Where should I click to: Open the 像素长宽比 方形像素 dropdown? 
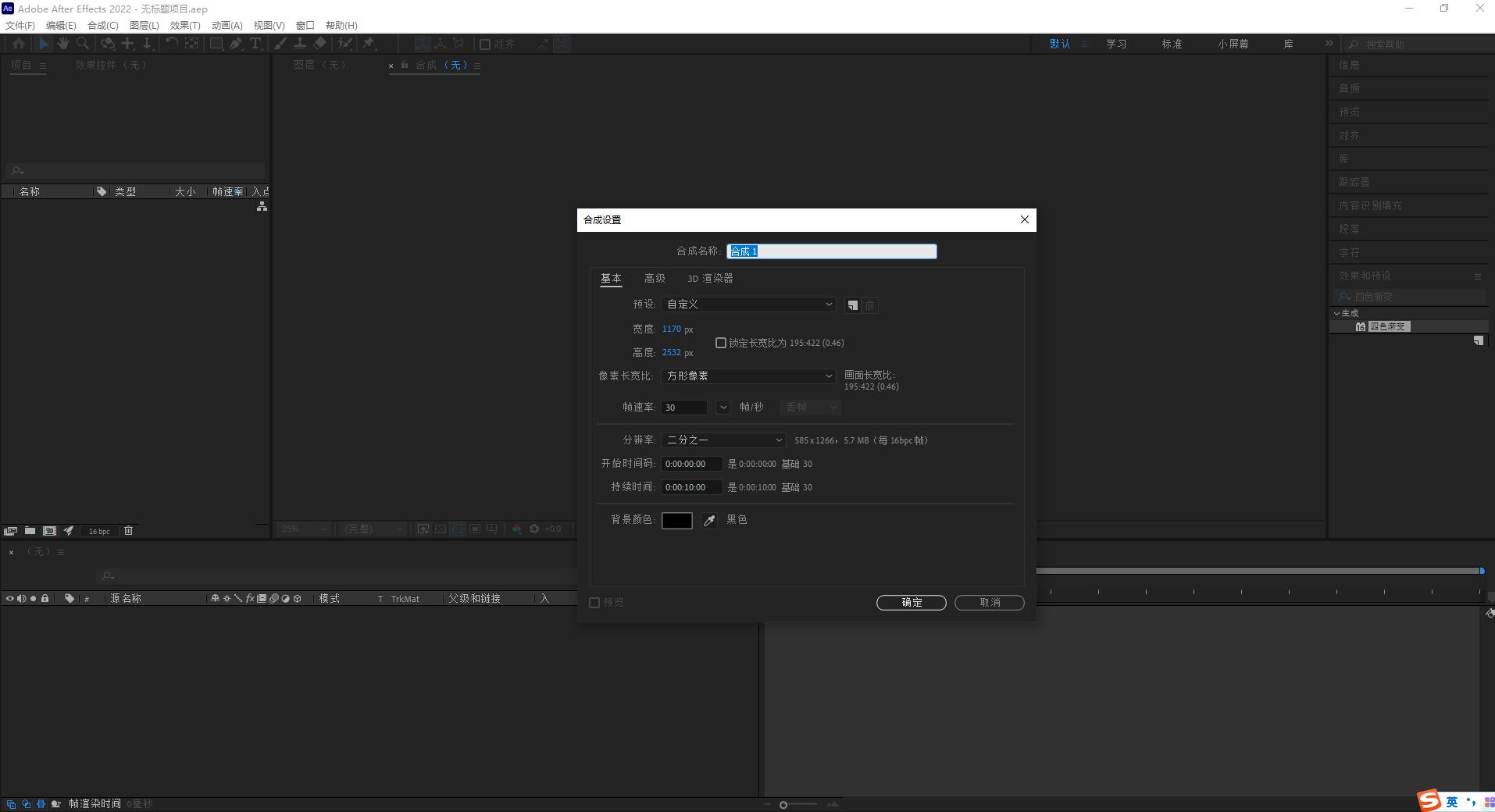[748, 376]
